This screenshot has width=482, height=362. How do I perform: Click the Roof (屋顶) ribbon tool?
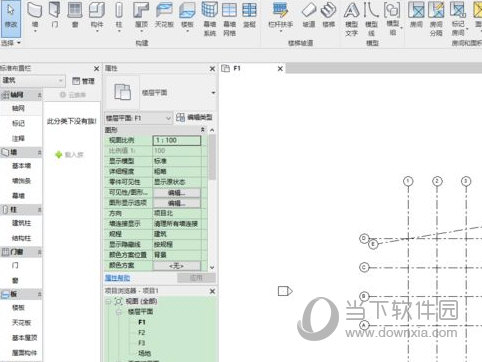tap(141, 16)
